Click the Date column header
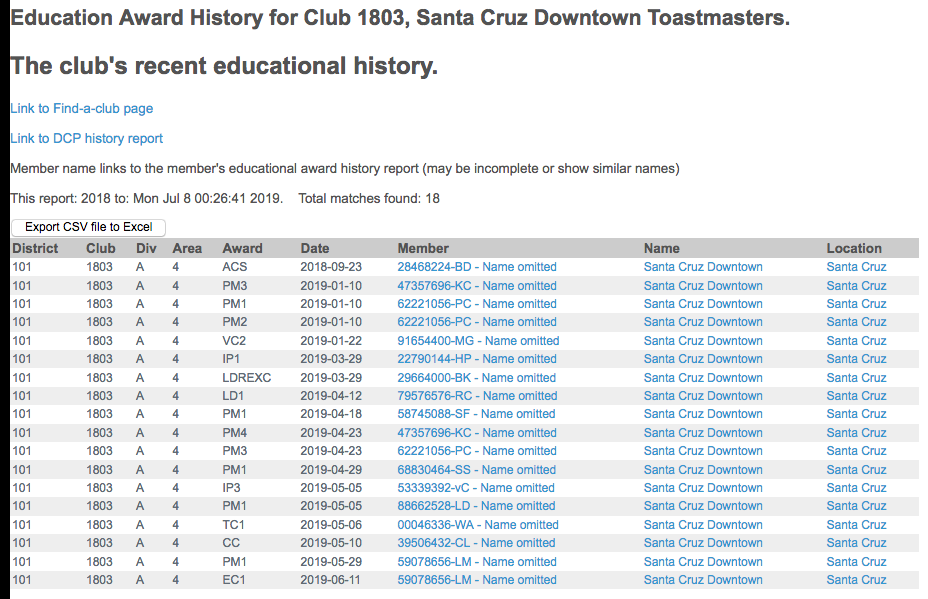The image size is (928, 599). coord(315,249)
